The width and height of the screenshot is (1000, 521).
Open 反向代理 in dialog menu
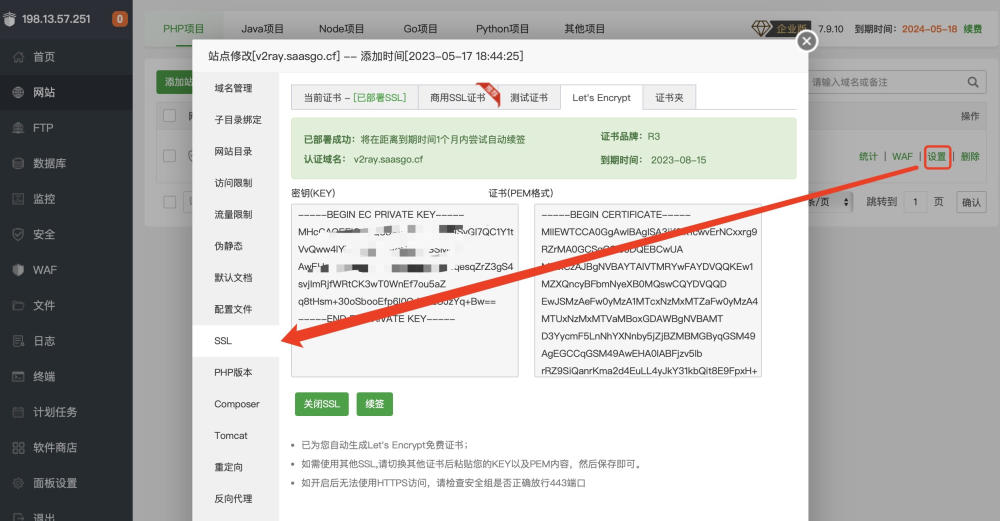235,499
